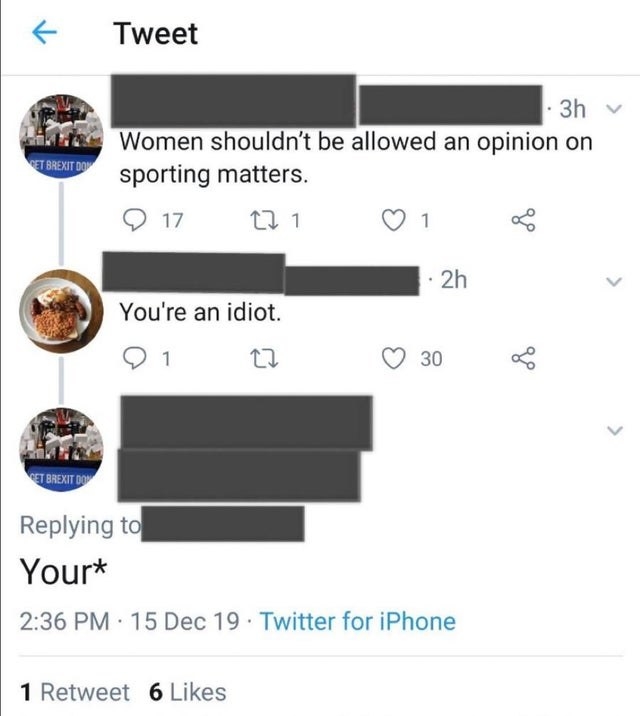Open the food plate profile picture
The height and width of the screenshot is (716, 640).
click(x=62, y=310)
